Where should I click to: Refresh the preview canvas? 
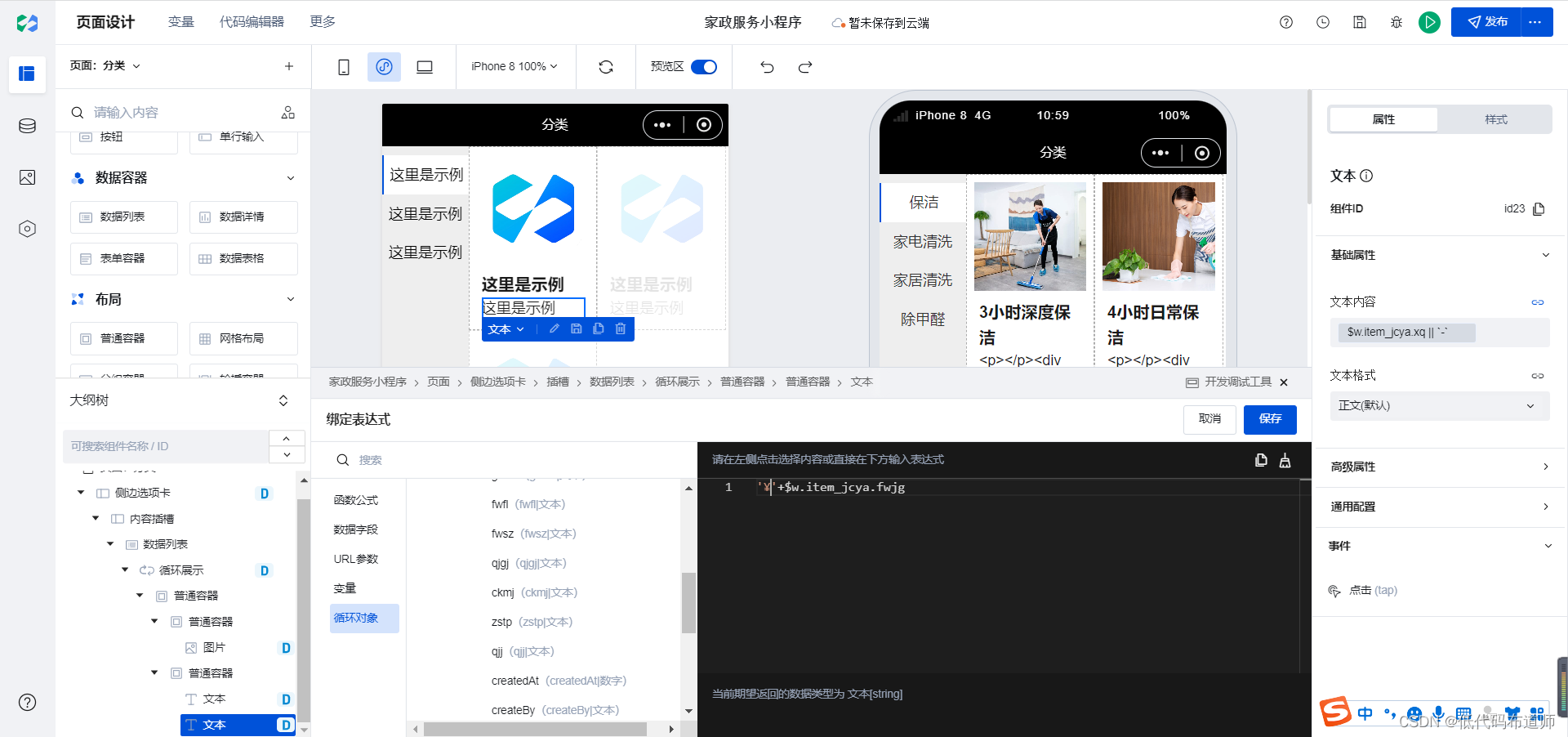606,67
